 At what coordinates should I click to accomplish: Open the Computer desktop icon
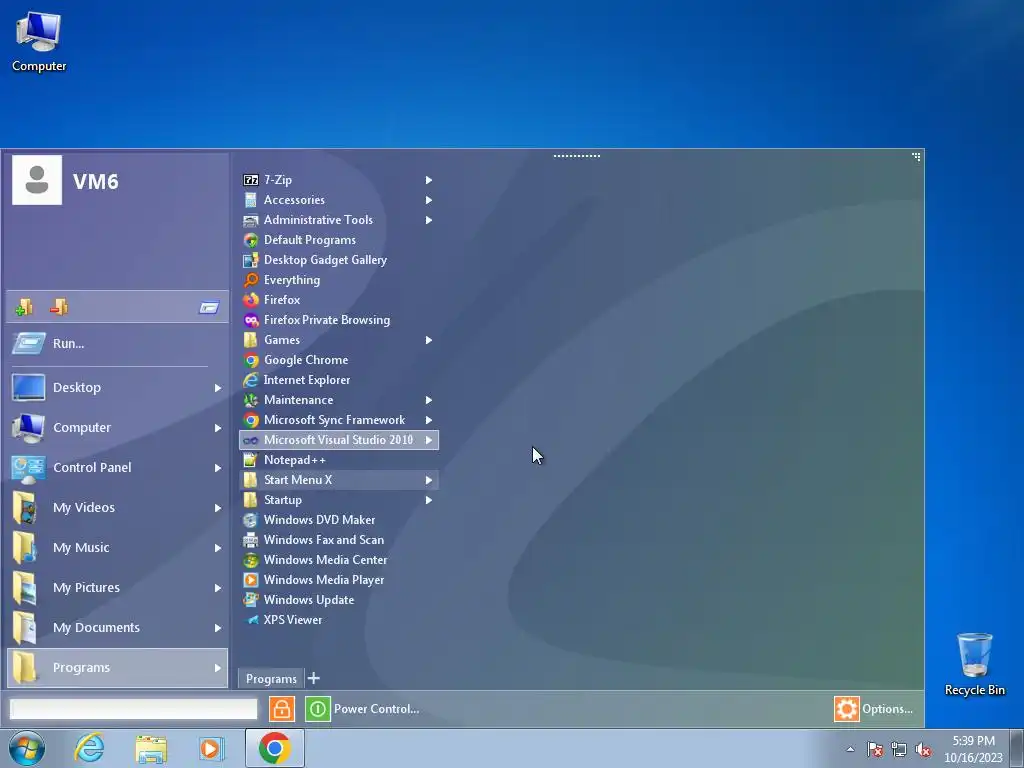(x=39, y=42)
